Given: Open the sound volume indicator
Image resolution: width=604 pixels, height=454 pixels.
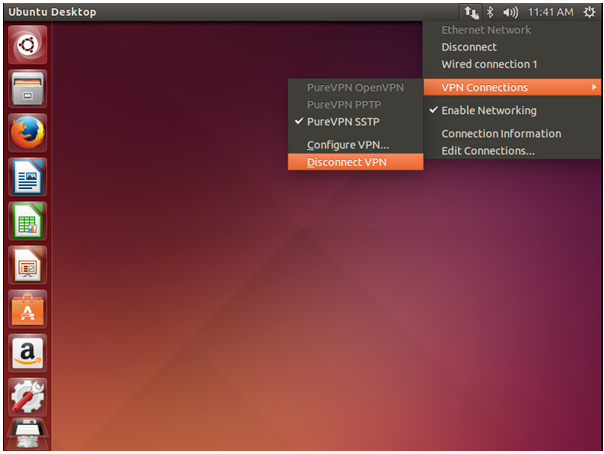Looking at the screenshot, I should [510, 12].
